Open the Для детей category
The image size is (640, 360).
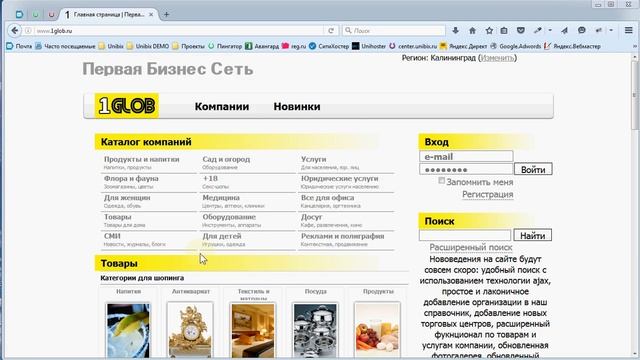point(222,236)
